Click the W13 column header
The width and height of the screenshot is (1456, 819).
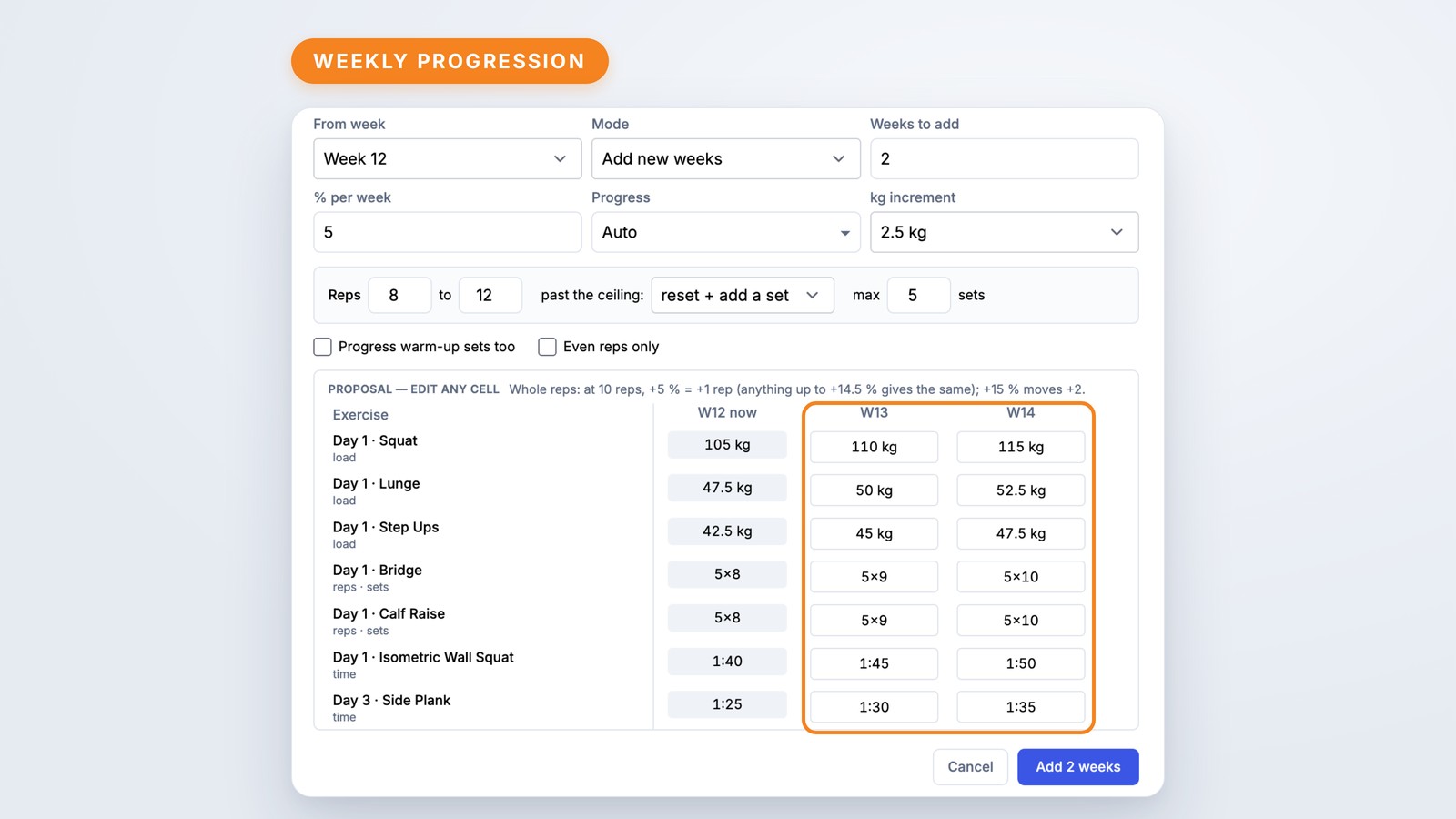[x=874, y=412]
